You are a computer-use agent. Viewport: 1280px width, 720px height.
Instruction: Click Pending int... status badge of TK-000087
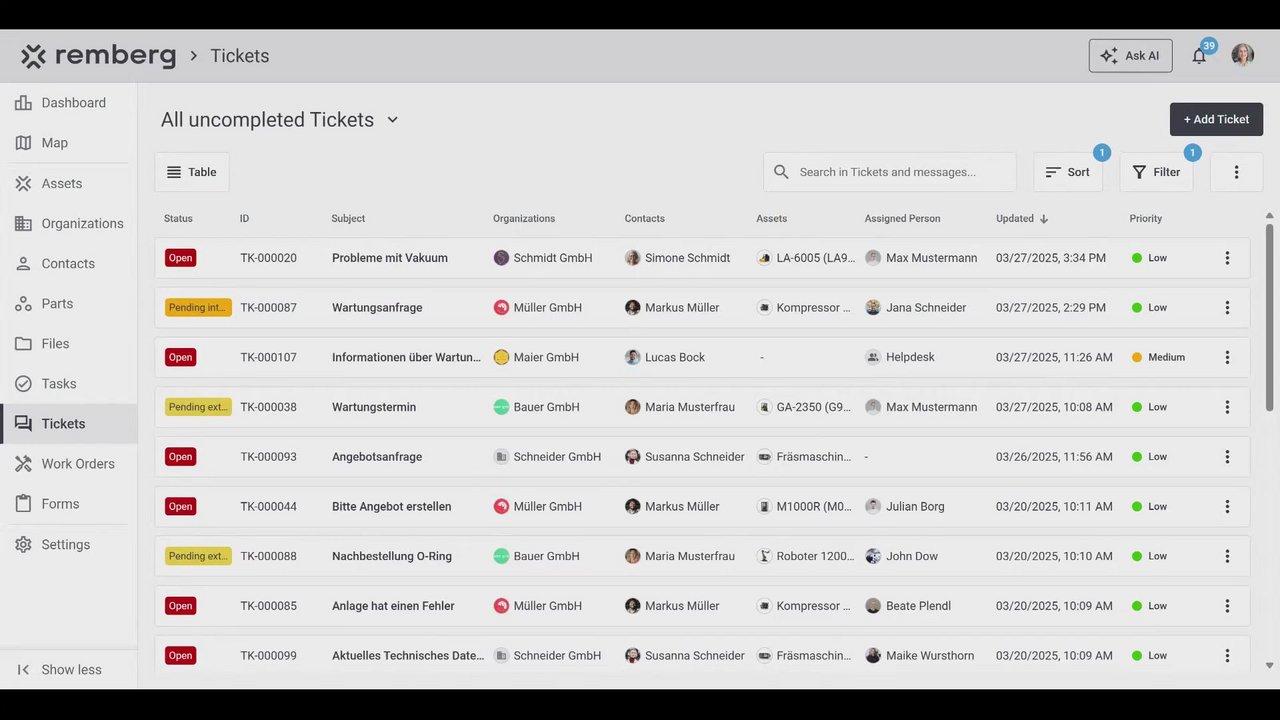(198, 308)
